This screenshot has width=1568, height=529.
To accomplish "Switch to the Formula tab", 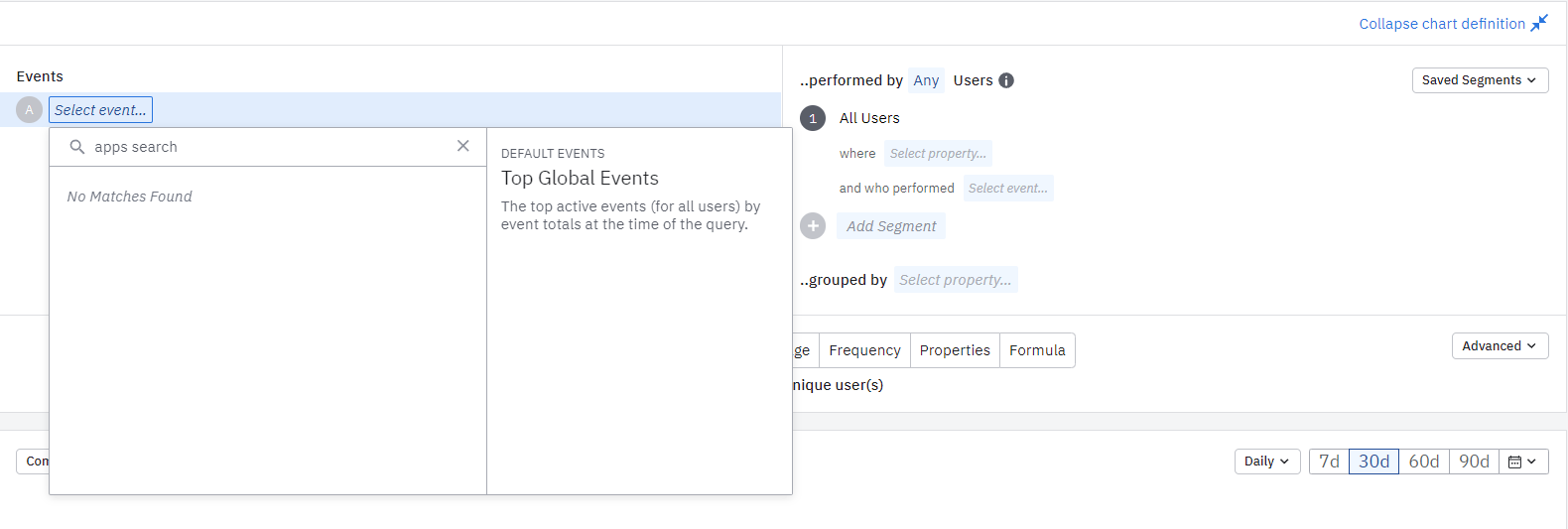I will click(1037, 350).
